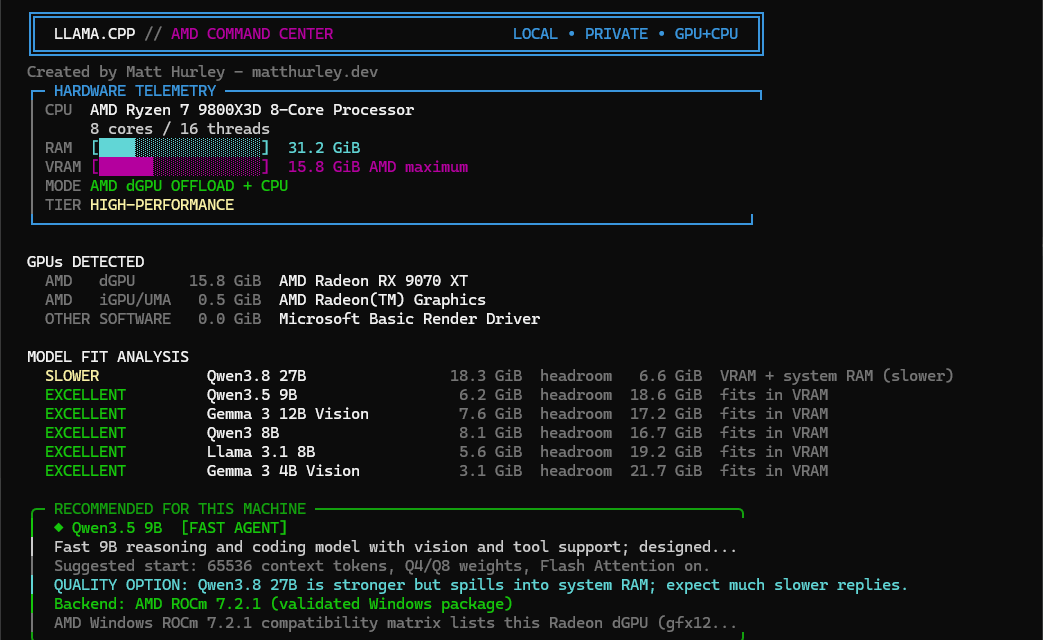This screenshot has width=1043, height=640.
Task: Click the EXCELLENT rating for Llama 3.1 8B
Action: click(85, 452)
